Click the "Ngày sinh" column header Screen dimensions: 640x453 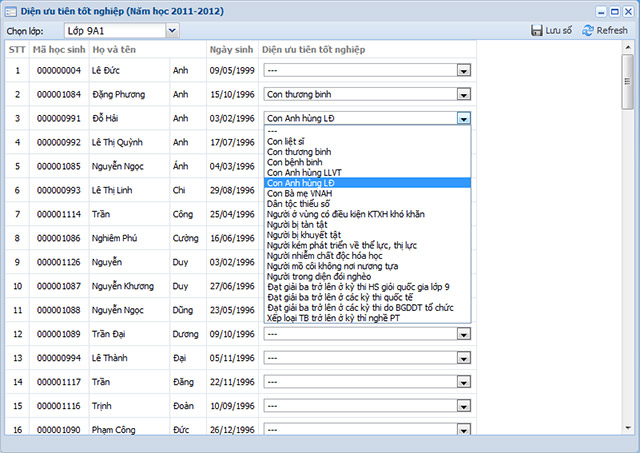[x=231, y=48]
